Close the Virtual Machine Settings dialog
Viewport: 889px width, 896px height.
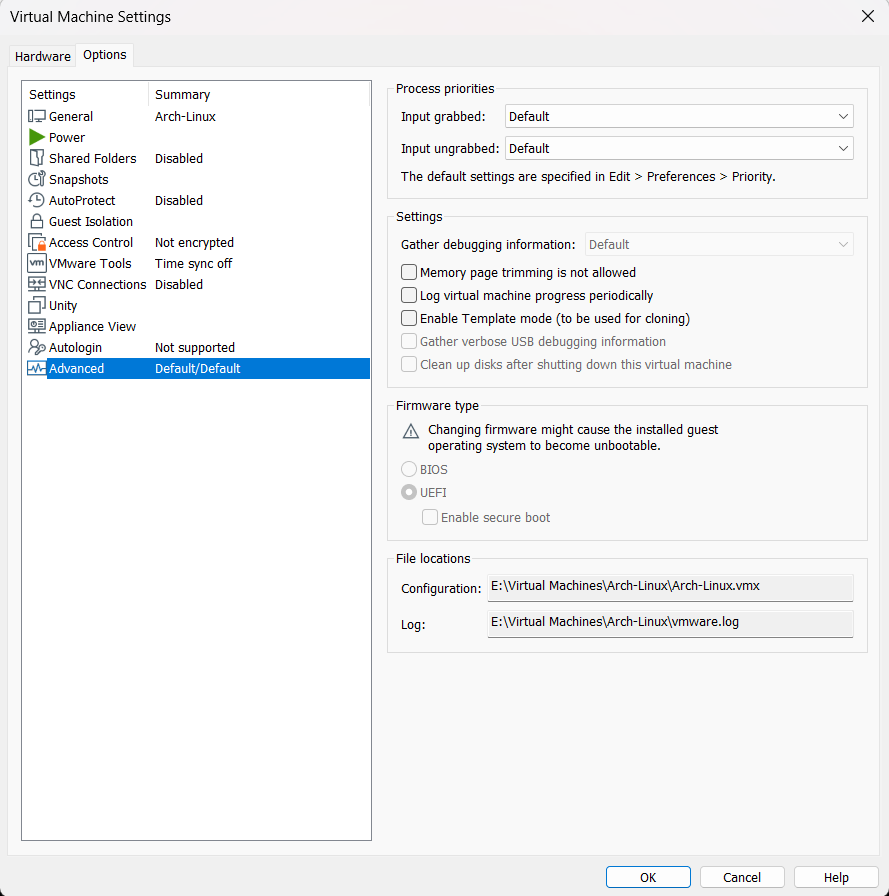click(x=868, y=17)
